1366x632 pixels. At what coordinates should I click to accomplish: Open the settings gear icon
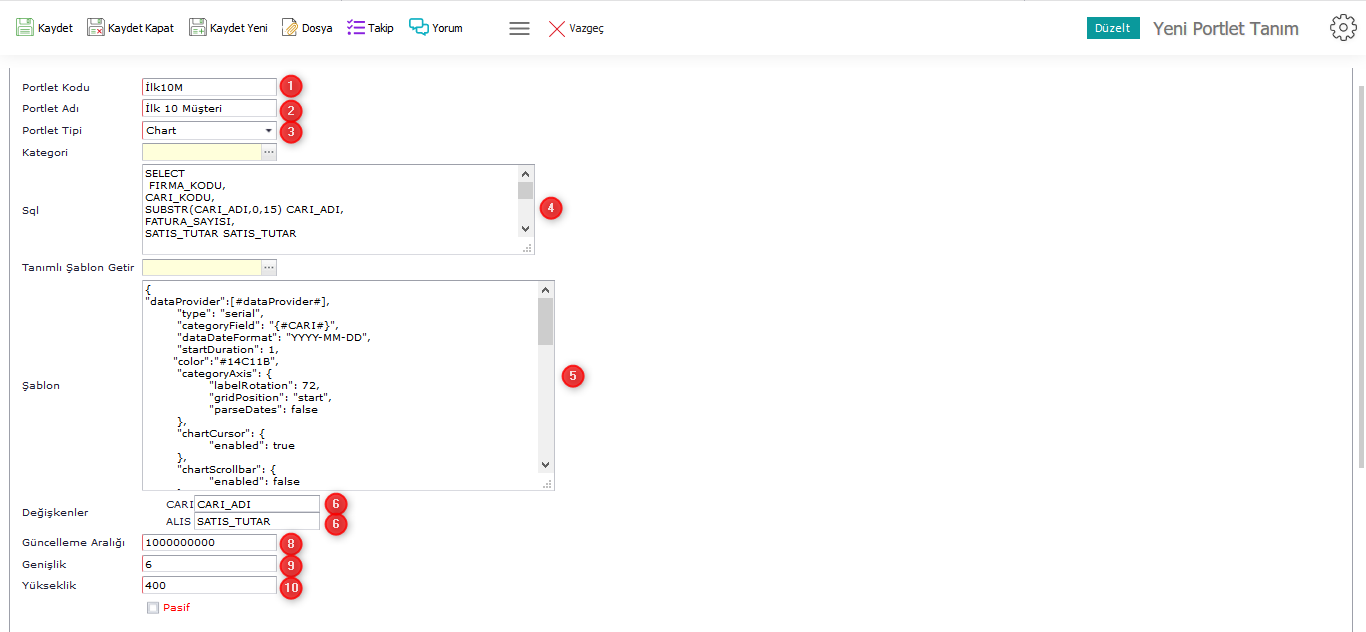(x=1343, y=28)
